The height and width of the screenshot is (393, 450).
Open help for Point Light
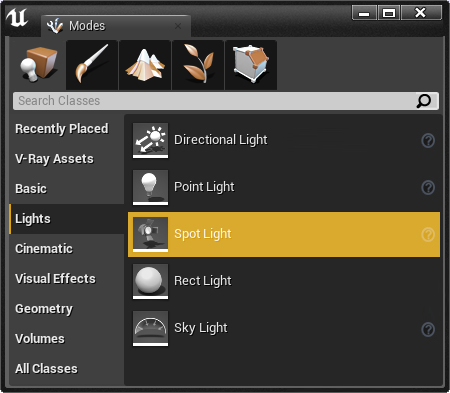pos(428,188)
